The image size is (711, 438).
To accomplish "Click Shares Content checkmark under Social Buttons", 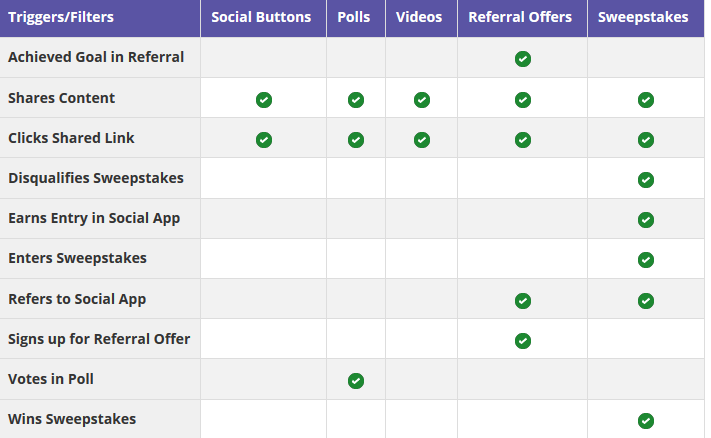I will (x=263, y=99).
